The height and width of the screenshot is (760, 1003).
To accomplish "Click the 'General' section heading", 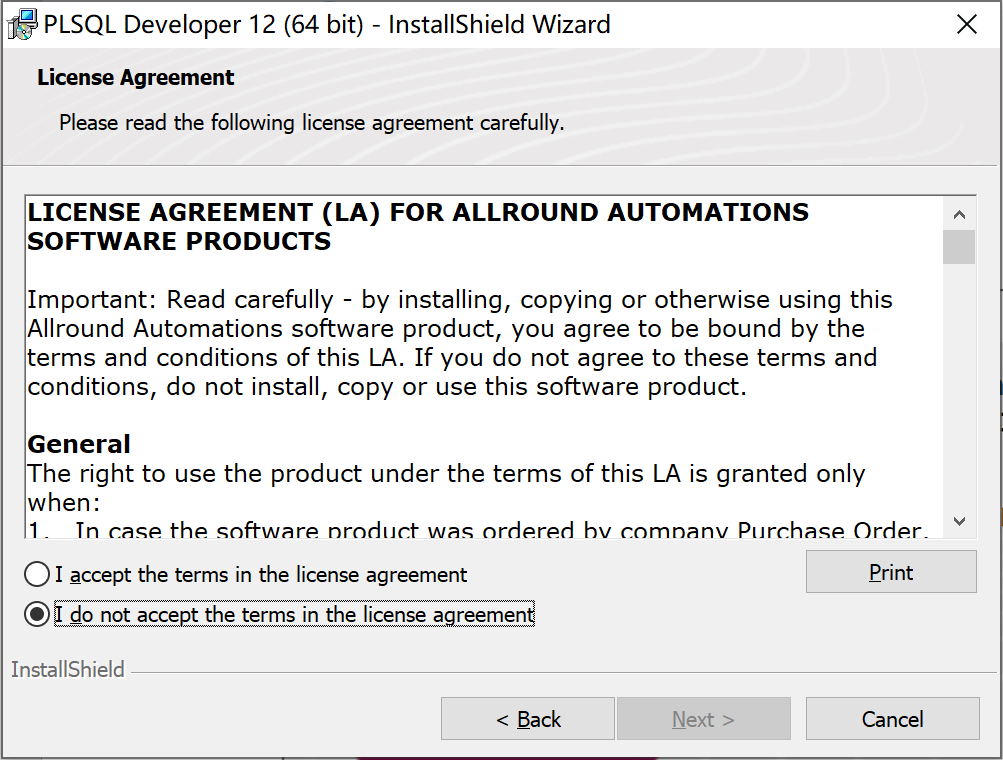I will [x=79, y=444].
